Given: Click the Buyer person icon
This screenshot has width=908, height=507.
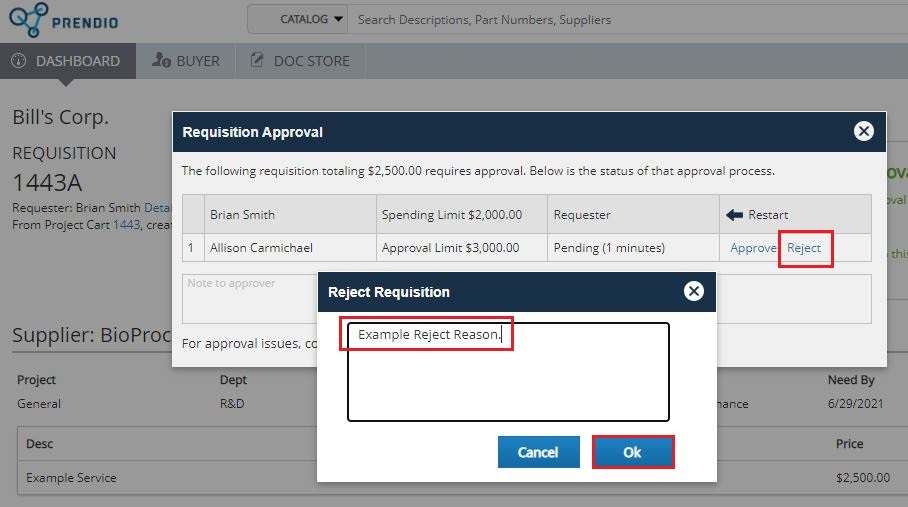Looking at the screenshot, I should click(161, 61).
